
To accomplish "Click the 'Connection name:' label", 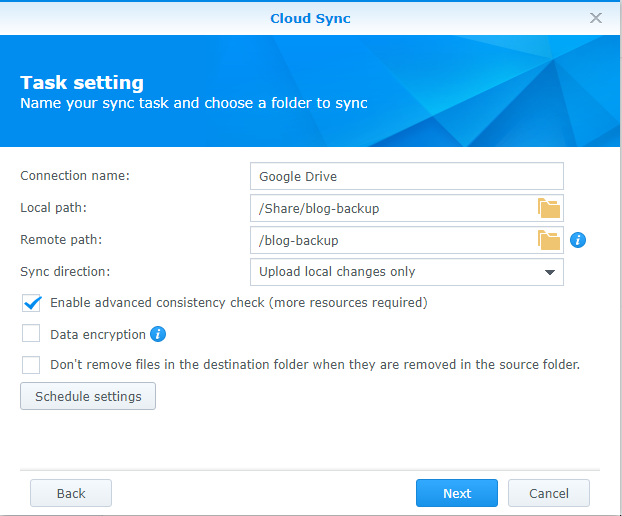I will pos(75,176).
